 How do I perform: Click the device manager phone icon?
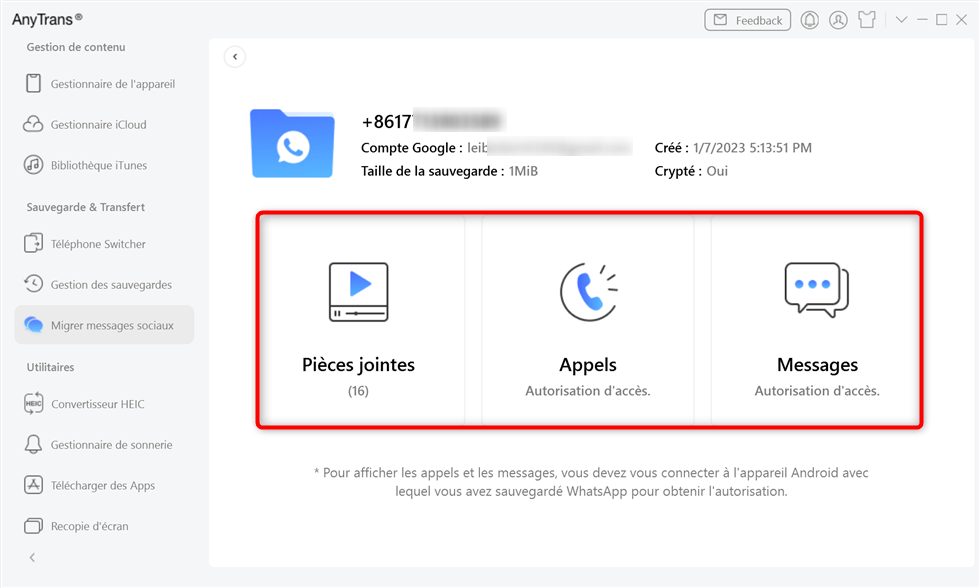click(x=34, y=83)
